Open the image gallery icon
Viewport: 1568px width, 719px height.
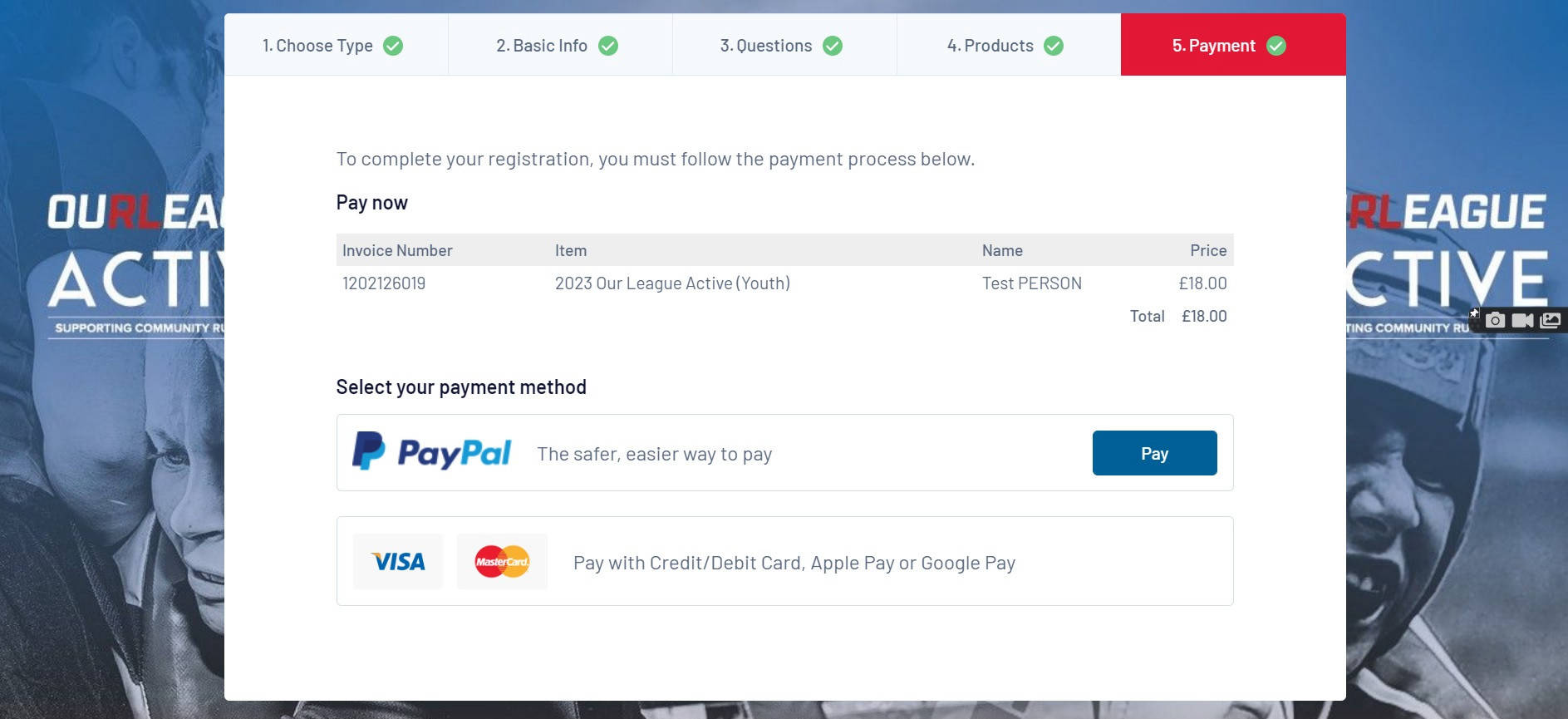[1550, 320]
